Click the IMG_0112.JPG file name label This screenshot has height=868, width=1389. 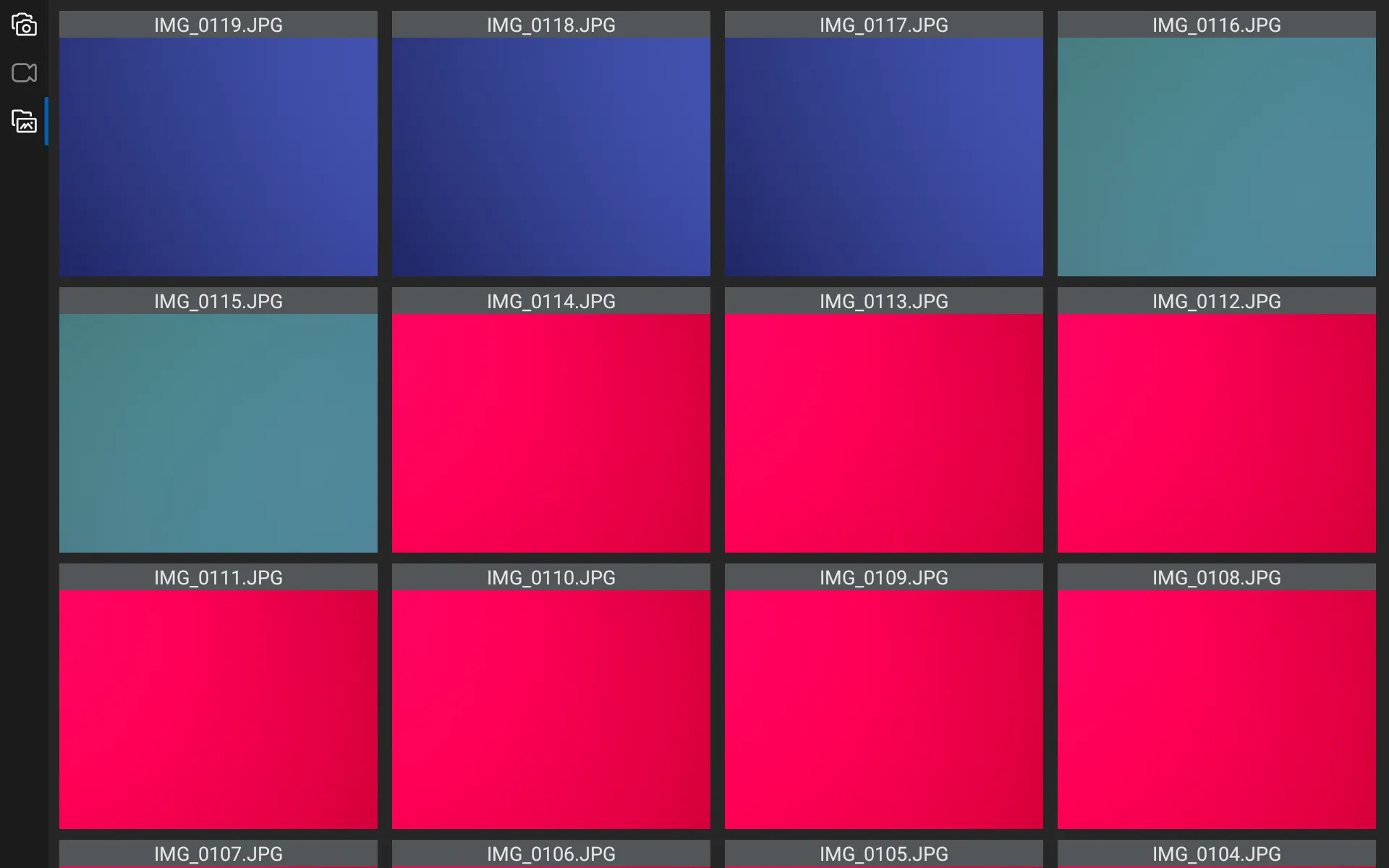pyautogui.click(x=1217, y=301)
